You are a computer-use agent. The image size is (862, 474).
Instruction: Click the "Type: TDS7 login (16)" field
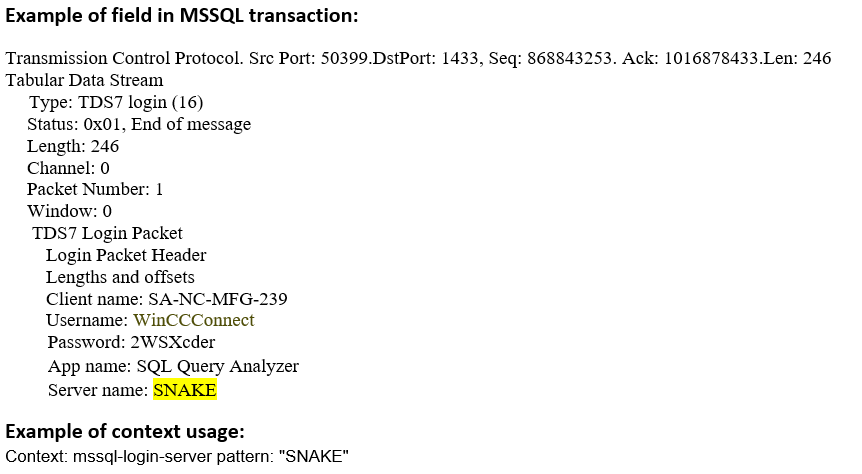click(x=117, y=102)
